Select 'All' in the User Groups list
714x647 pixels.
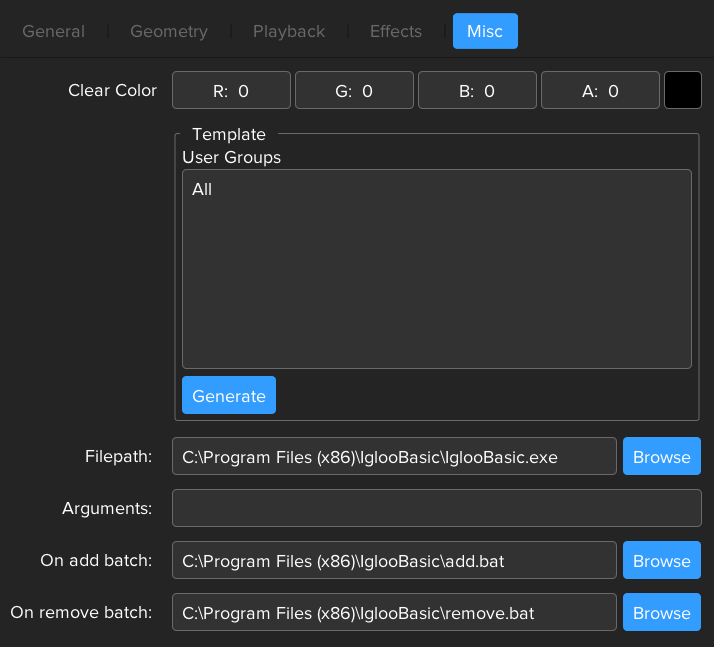point(203,189)
